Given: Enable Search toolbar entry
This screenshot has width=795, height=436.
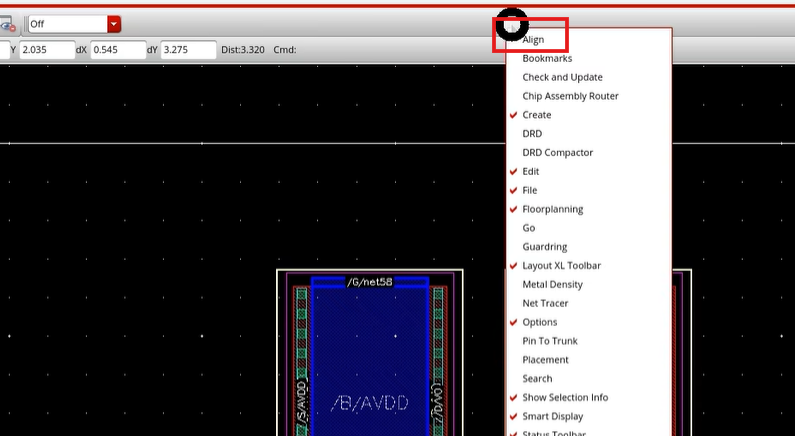Looking at the screenshot, I should (589, 378).
